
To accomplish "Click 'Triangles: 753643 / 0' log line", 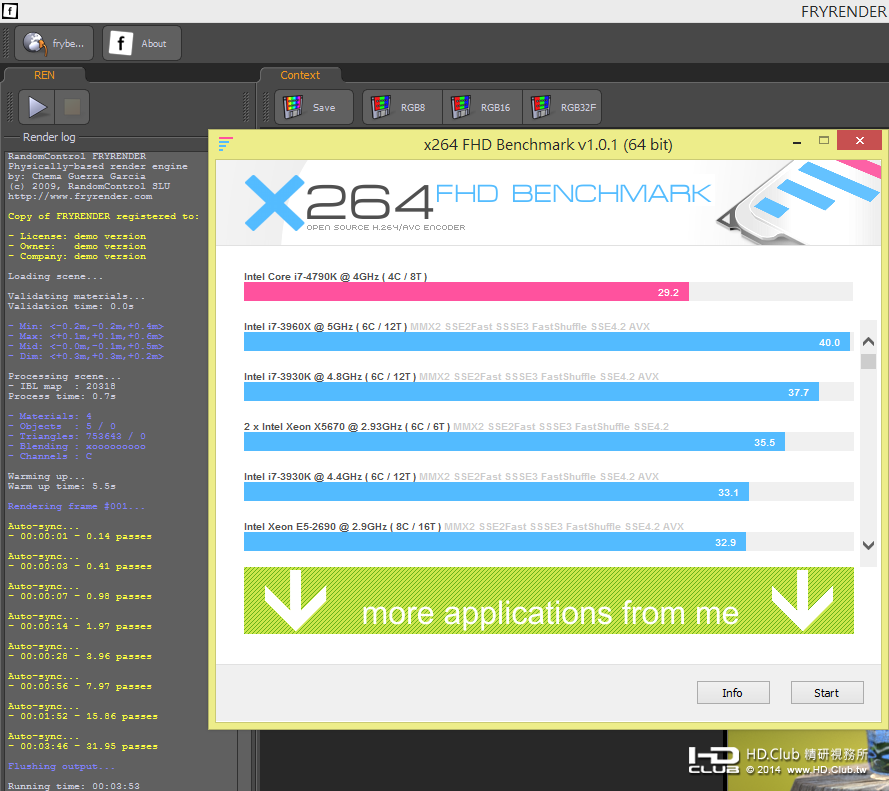I will [77, 436].
